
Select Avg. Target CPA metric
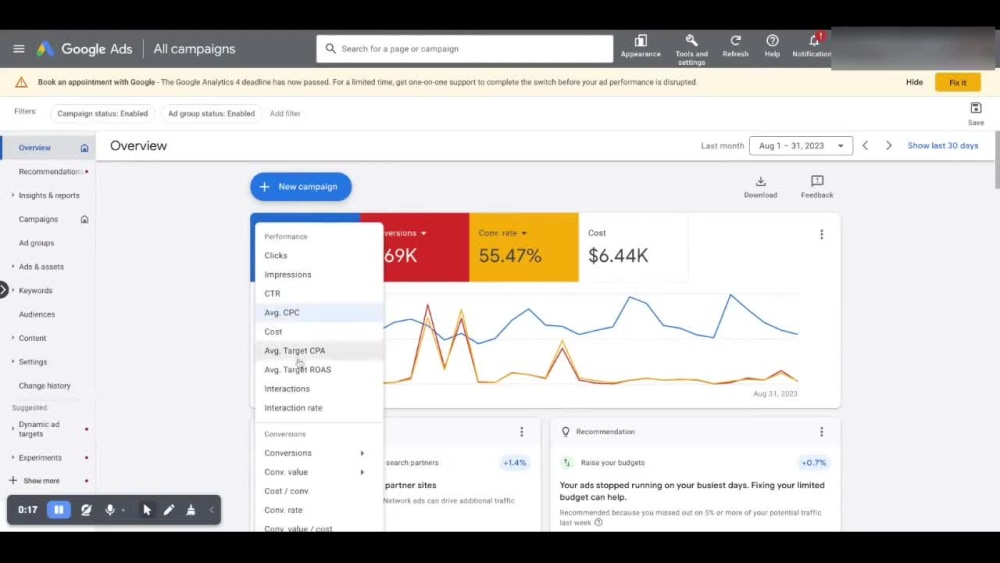click(319, 351)
